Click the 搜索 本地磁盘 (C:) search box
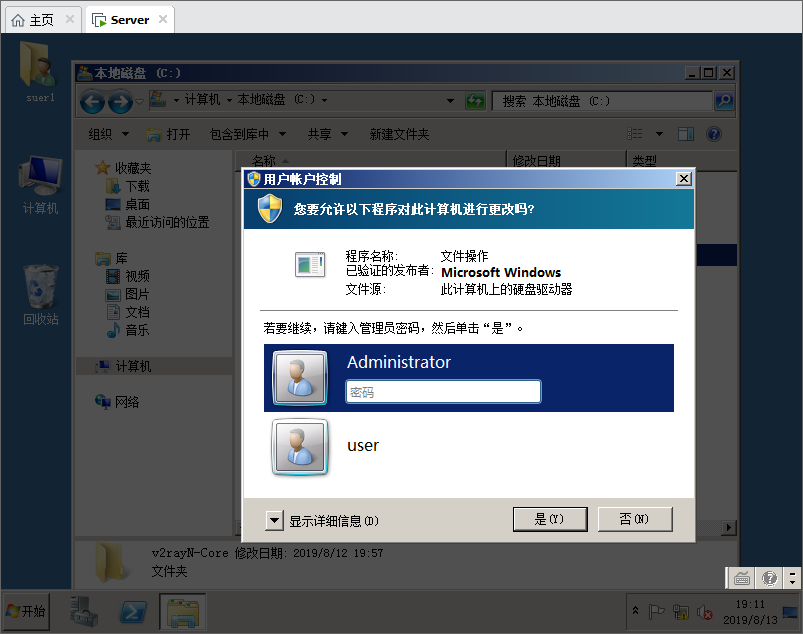Screen dimensions: 803x634 603,101
